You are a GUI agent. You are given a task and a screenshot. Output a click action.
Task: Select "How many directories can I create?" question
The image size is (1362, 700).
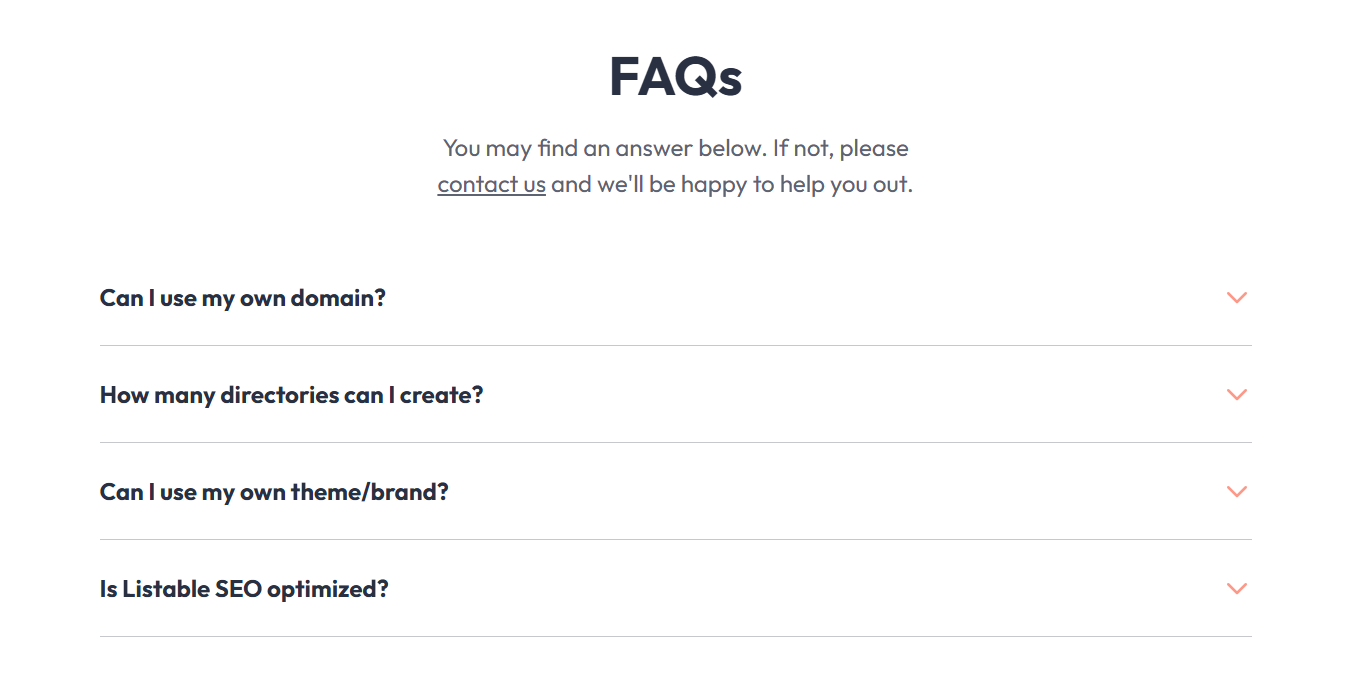[x=291, y=395]
